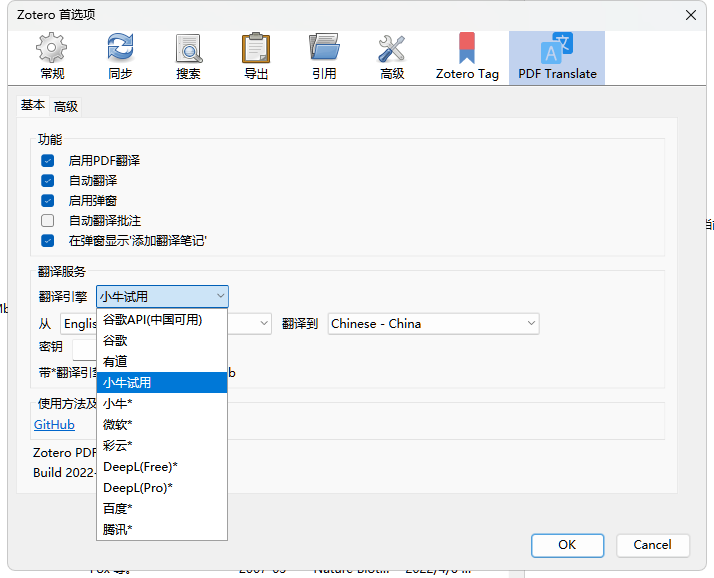This screenshot has width=714, height=578.
Task: Select DeepL(Pro)* engine option
Action: 162,488
